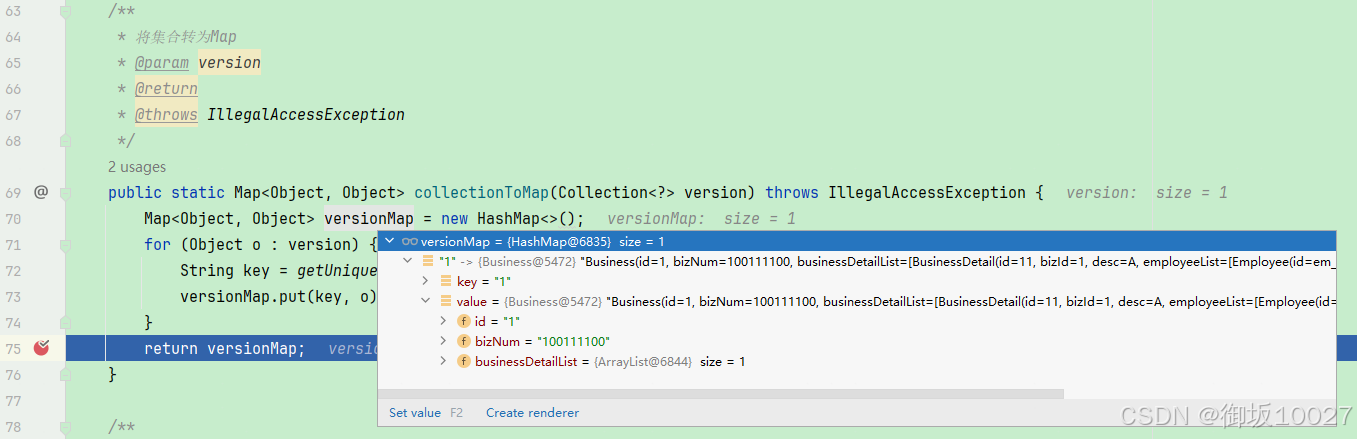1357x439 pixels.
Task: Select the id = "1" row
Action: (x=856, y=321)
